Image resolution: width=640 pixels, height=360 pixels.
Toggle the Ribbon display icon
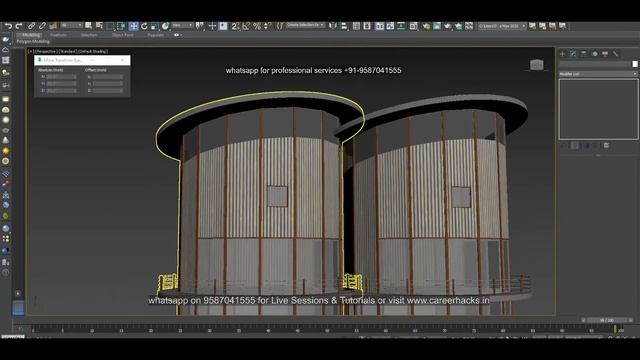pyautogui.click(x=380, y=26)
